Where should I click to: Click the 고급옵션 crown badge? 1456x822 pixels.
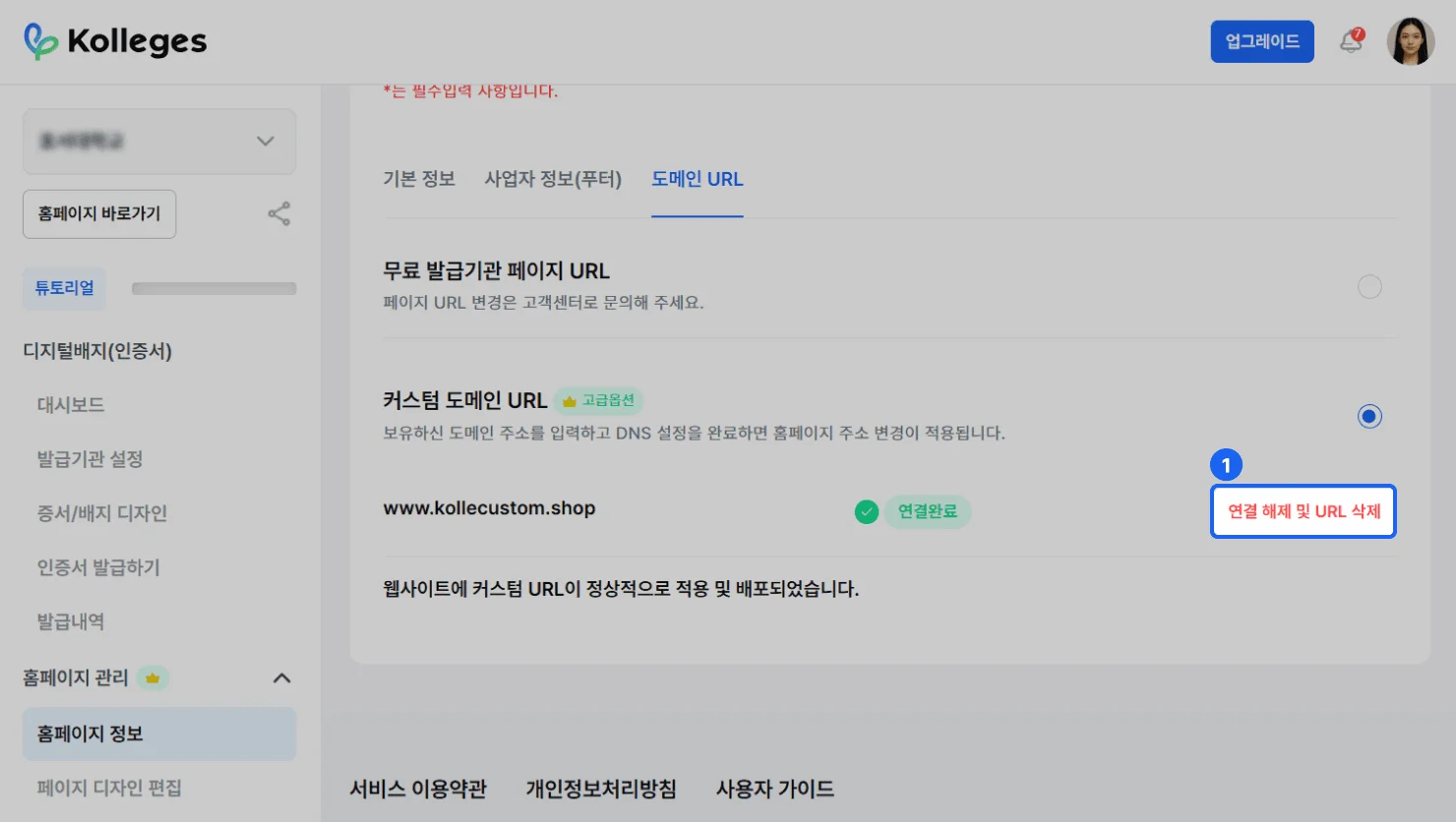(x=598, y=401)
